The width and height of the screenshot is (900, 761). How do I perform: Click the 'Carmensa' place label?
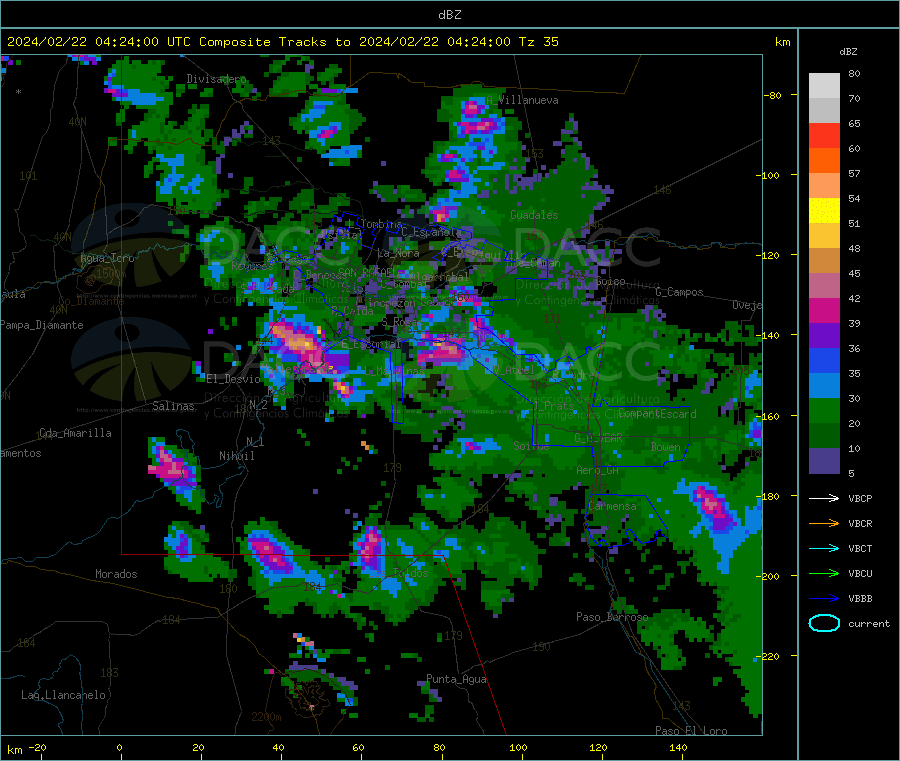612,506
